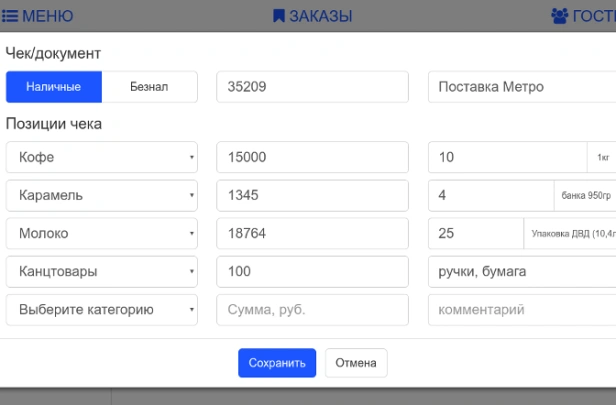The image size is (616, 405).
Task: Click the Отмена button
Action: (x=356, y=363)
